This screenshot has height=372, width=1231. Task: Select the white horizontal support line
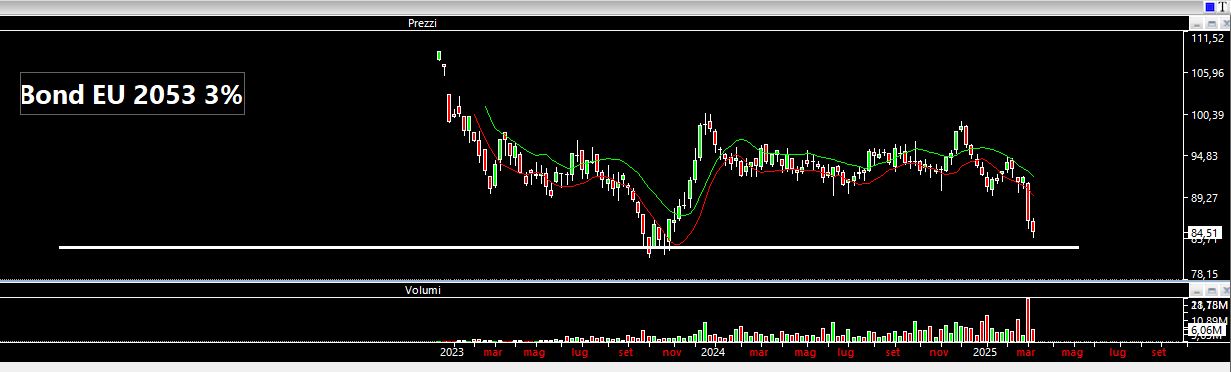pyautogui.click(x=569, y=247)
